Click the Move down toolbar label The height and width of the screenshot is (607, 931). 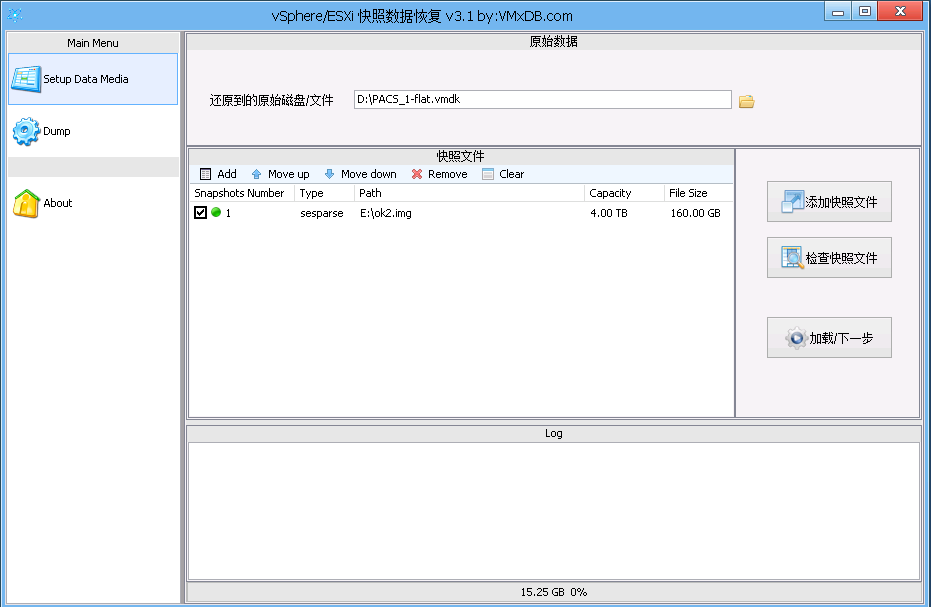(x=369, y=174)
